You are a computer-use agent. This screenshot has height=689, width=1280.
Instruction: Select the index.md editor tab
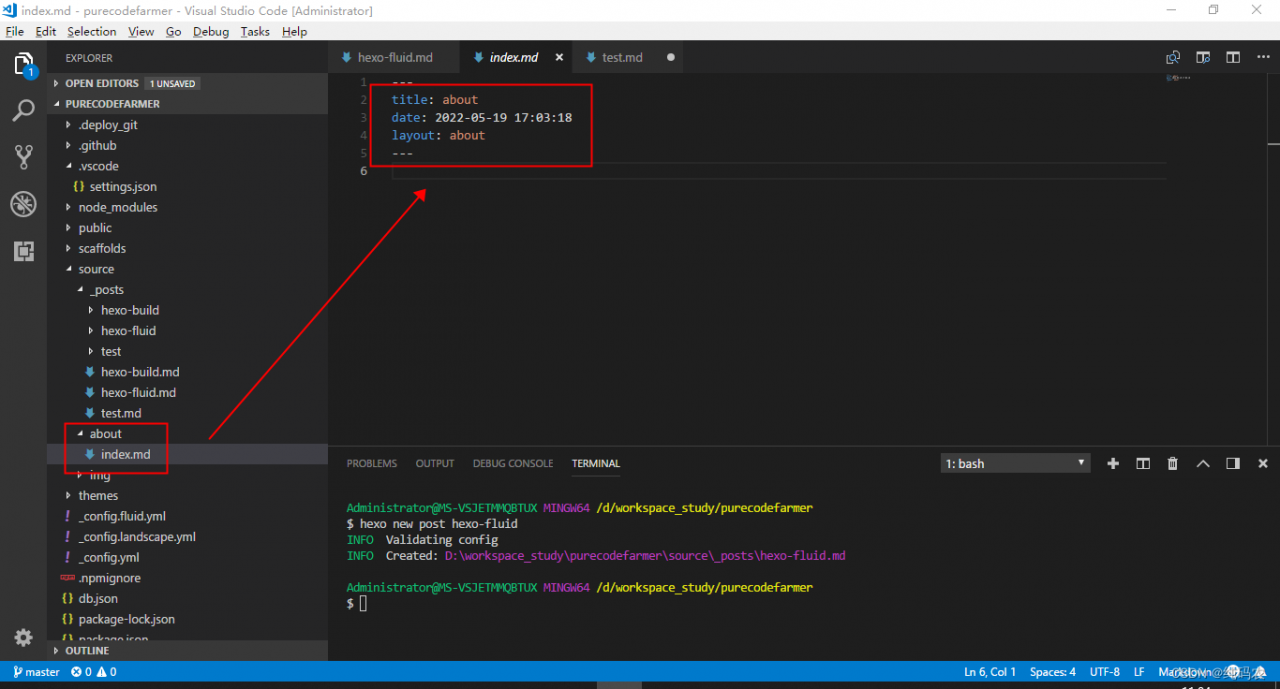(x=516, y=58)
